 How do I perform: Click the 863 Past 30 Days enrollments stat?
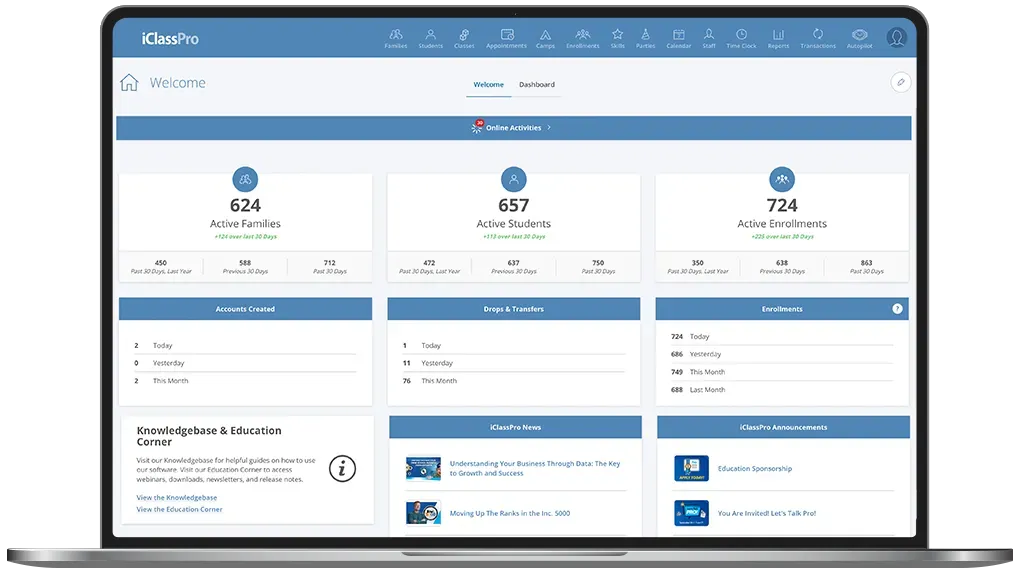click(x=866, y=267)
